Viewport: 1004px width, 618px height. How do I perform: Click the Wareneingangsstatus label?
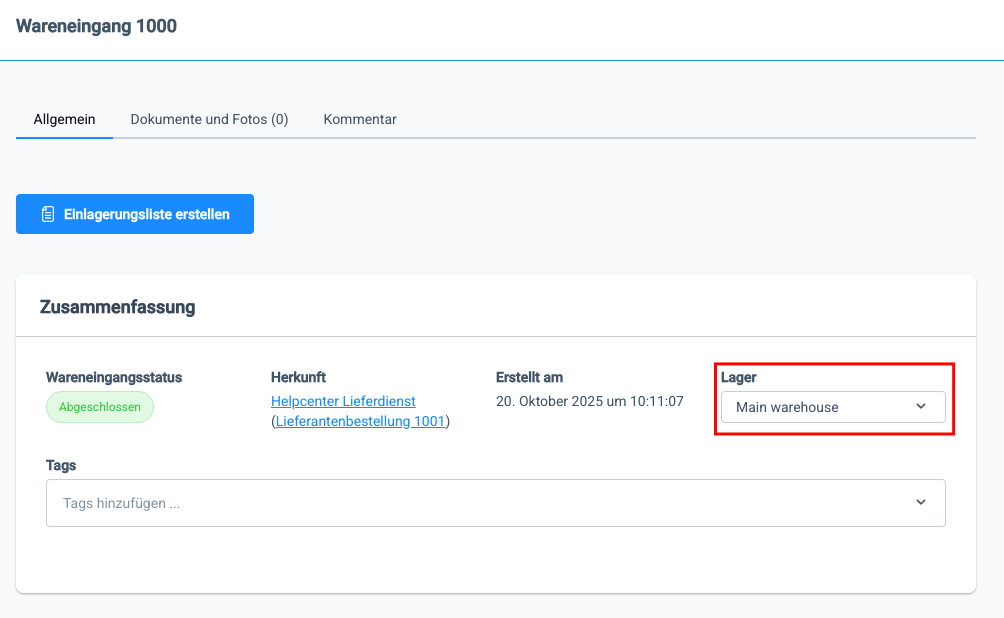click(x=114, y=377)
